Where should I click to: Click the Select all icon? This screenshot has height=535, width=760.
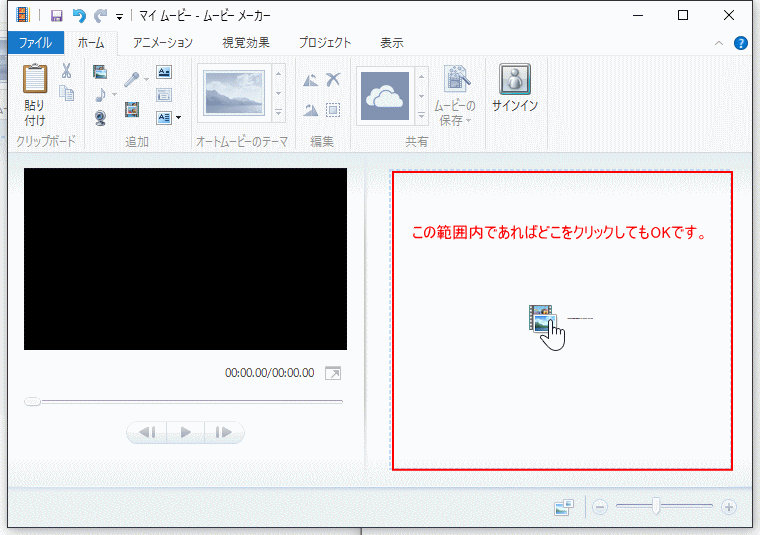pos(333,110)
